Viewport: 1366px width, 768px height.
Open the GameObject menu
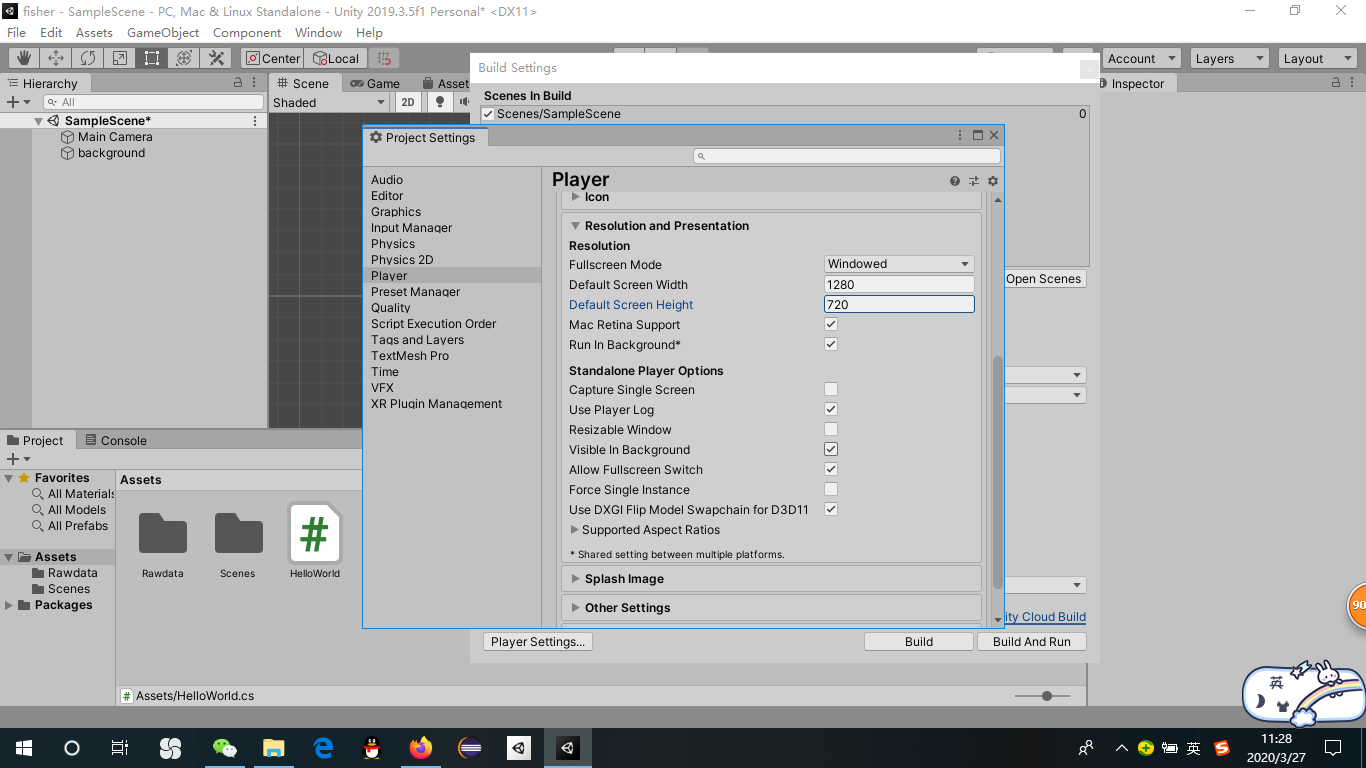tap(163, 32)
